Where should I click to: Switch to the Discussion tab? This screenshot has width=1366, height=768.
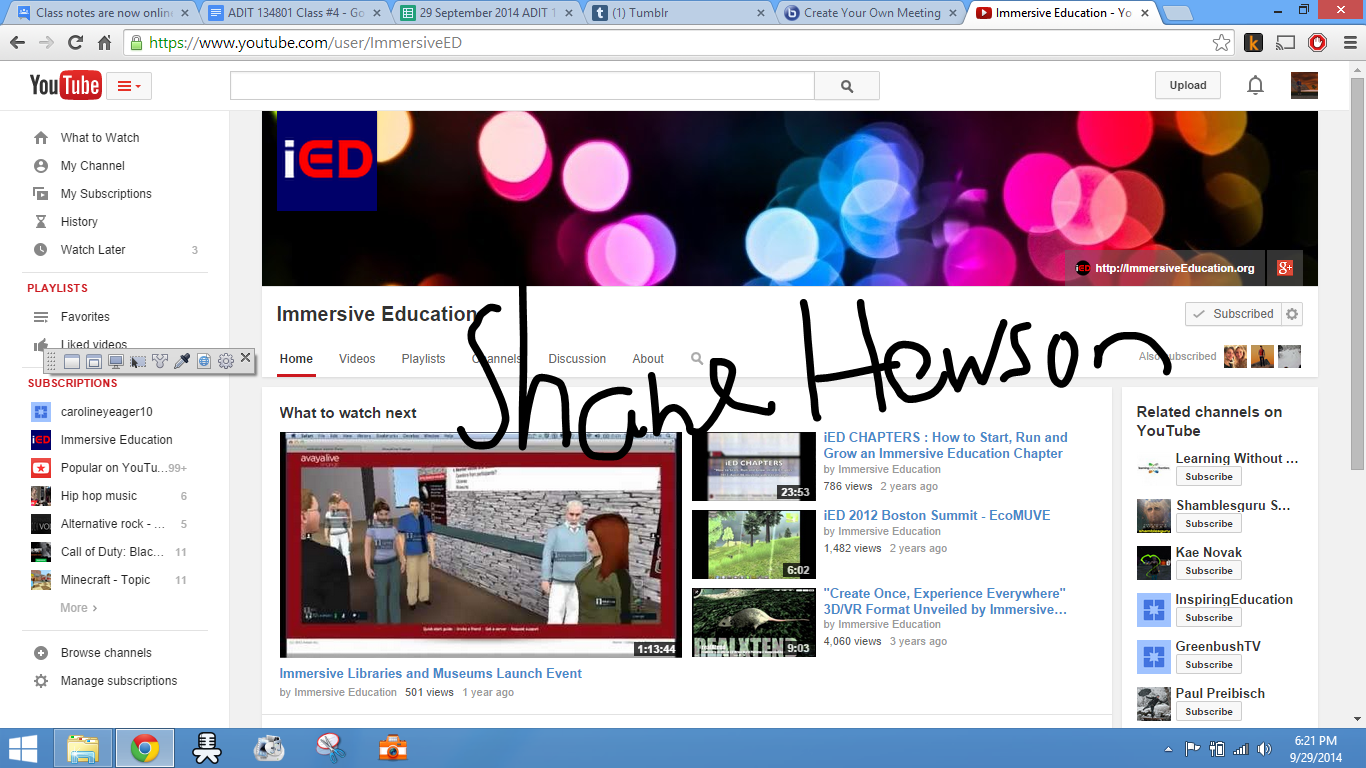(577, 359)
